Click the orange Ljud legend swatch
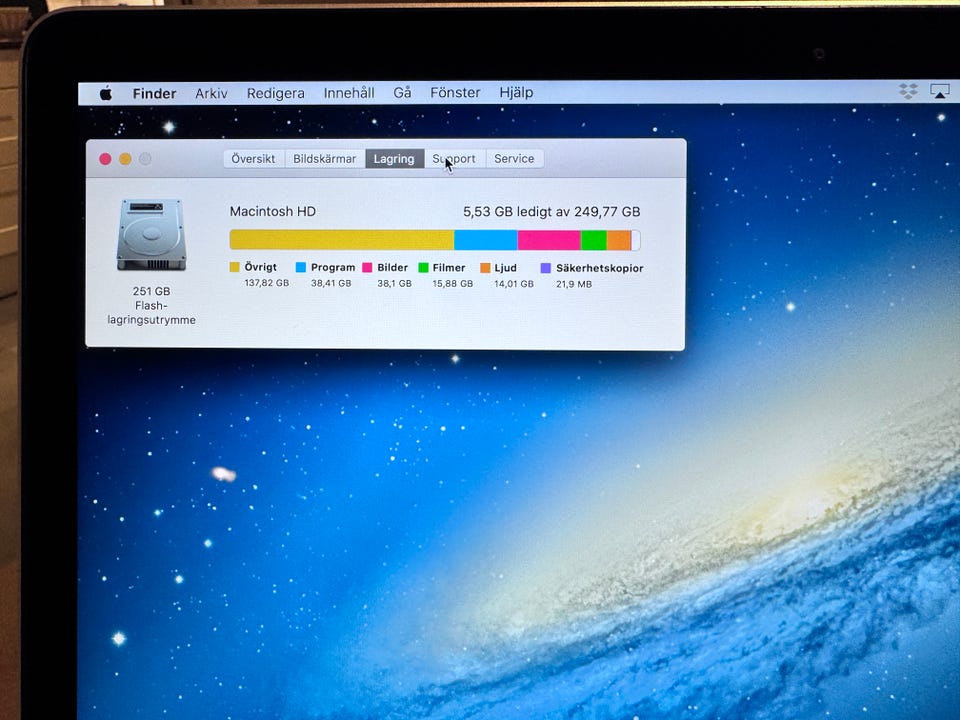The width and height of the screenshot is (960, 720). (x=485, y=268)
